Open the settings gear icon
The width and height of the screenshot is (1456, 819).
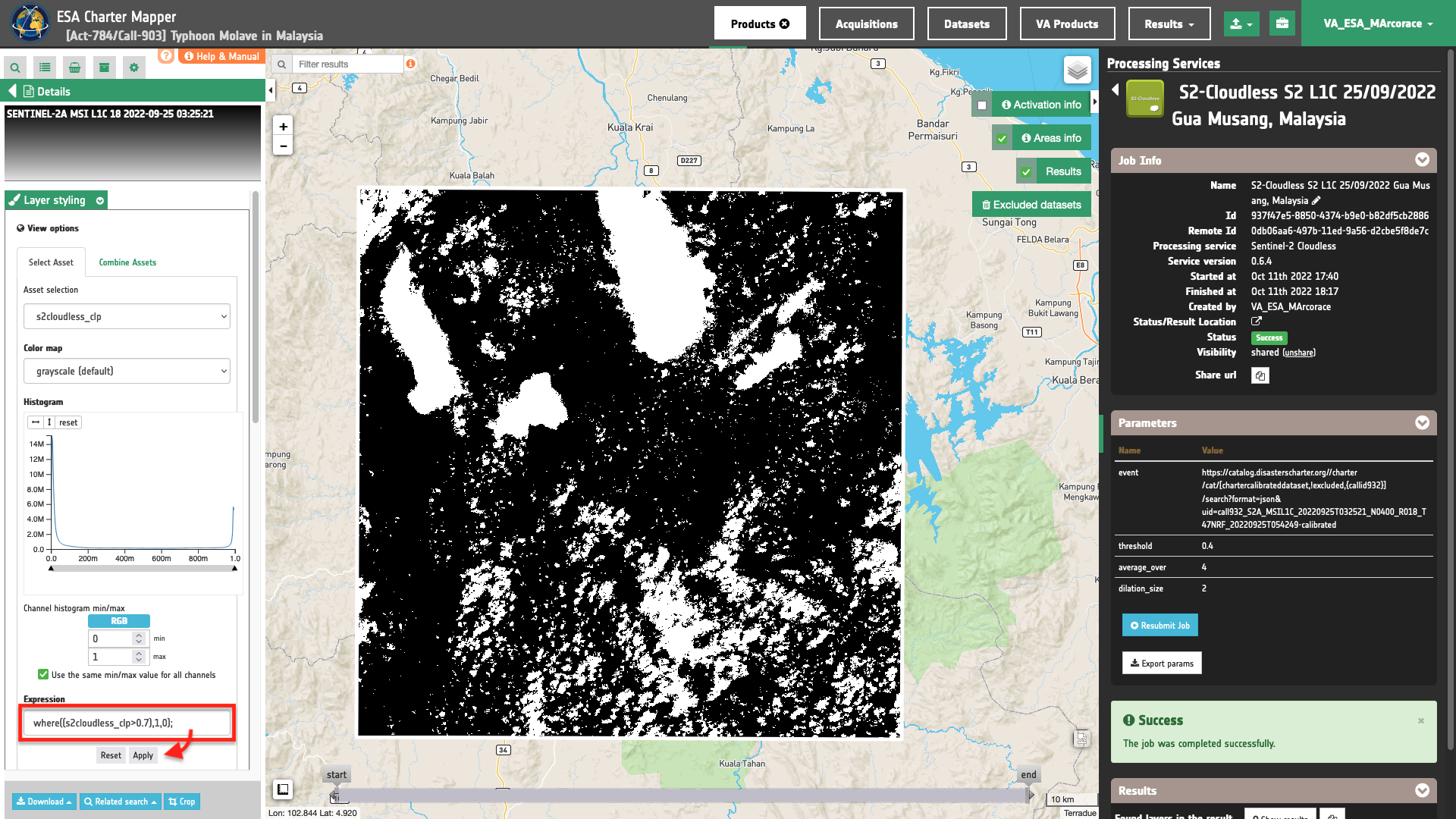point(133,67)
